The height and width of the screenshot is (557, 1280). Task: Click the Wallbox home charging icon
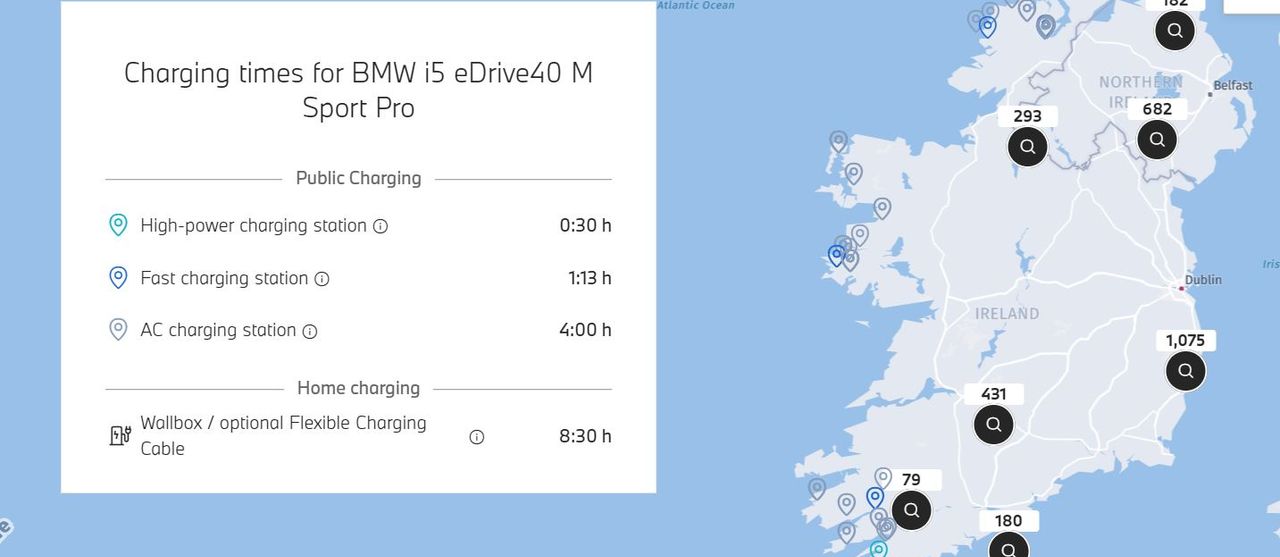[x=120, y=435]
